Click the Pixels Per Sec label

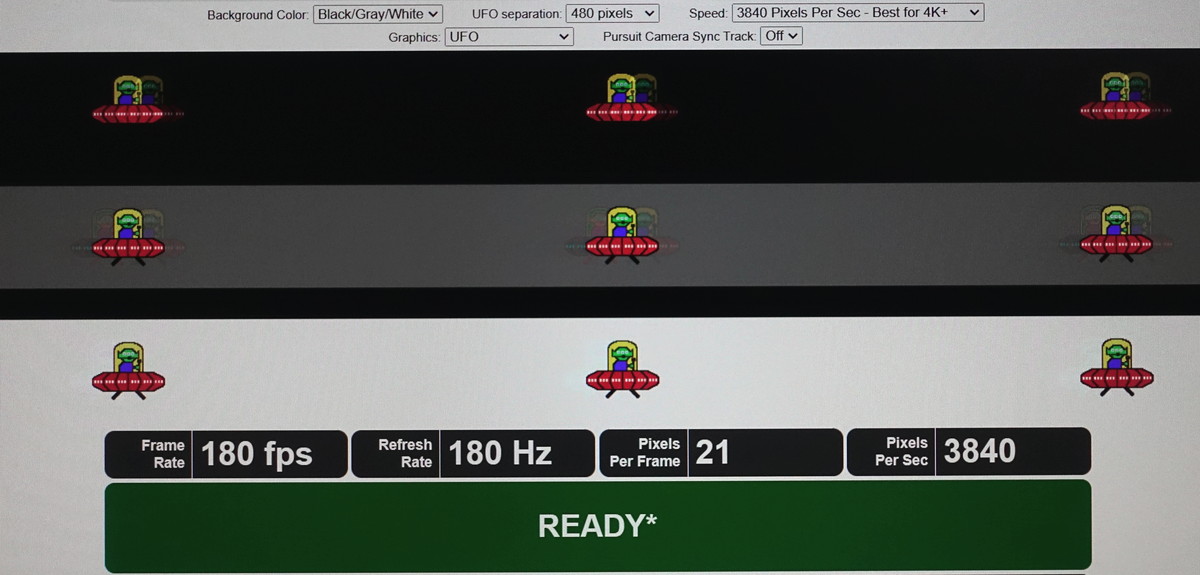point(901,451)
